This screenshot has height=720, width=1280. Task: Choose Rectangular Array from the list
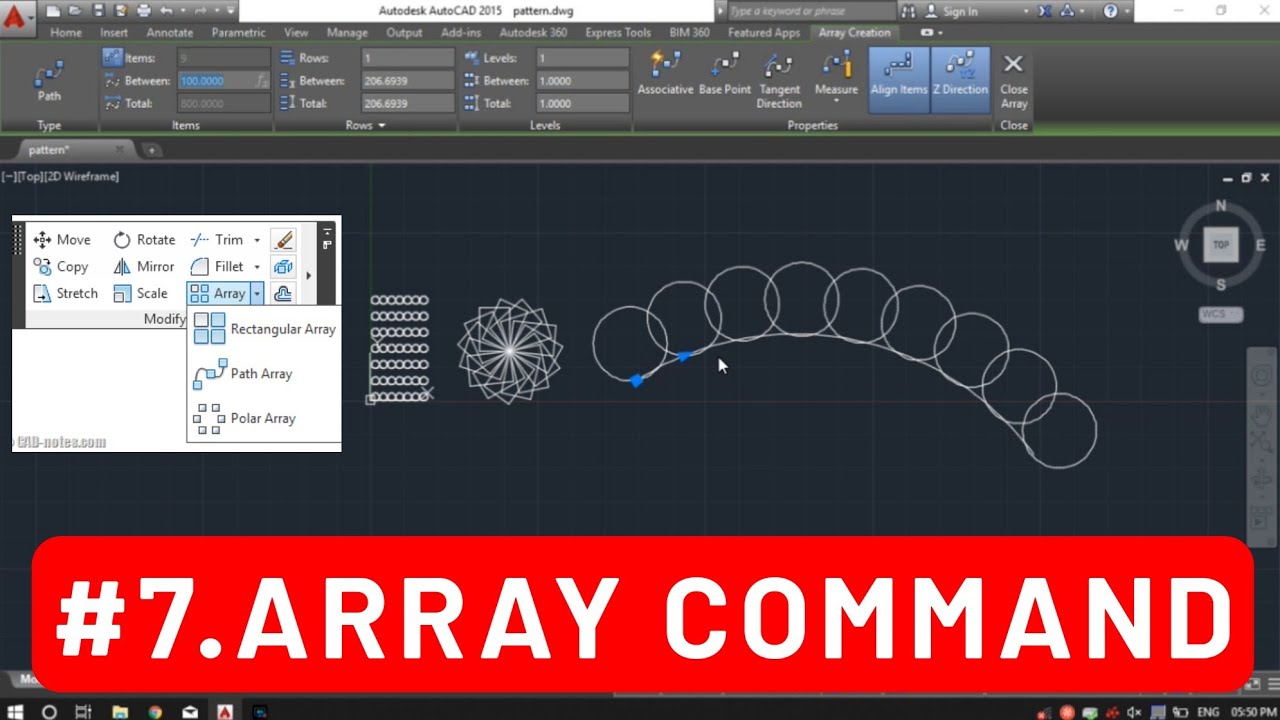265,329
